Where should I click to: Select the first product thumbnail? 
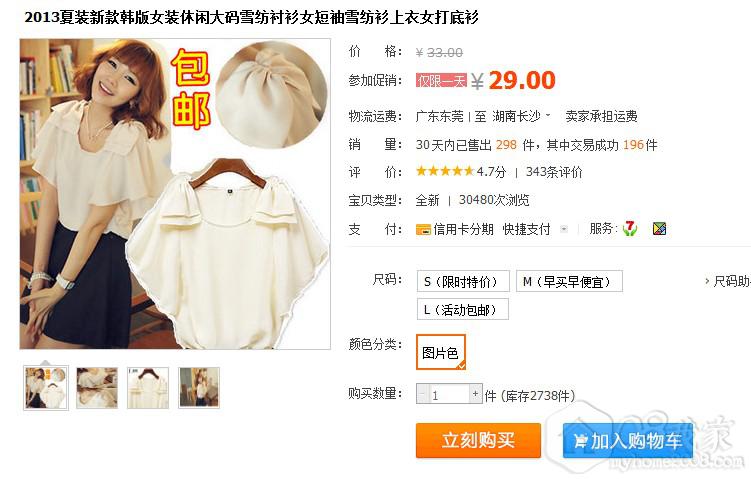[x=46, y=388]
